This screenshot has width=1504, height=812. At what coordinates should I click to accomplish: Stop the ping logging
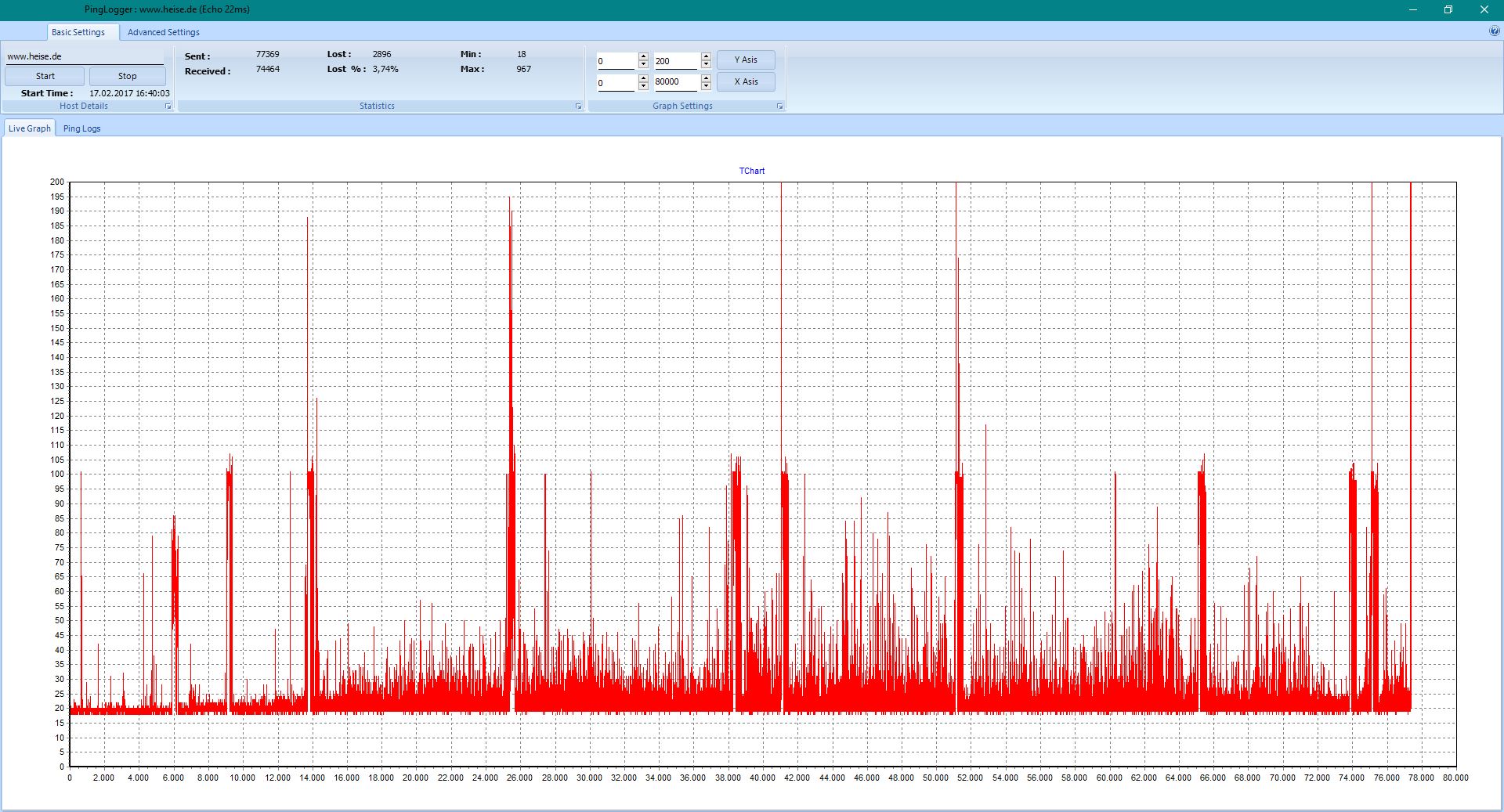click(x=127, y=76)
